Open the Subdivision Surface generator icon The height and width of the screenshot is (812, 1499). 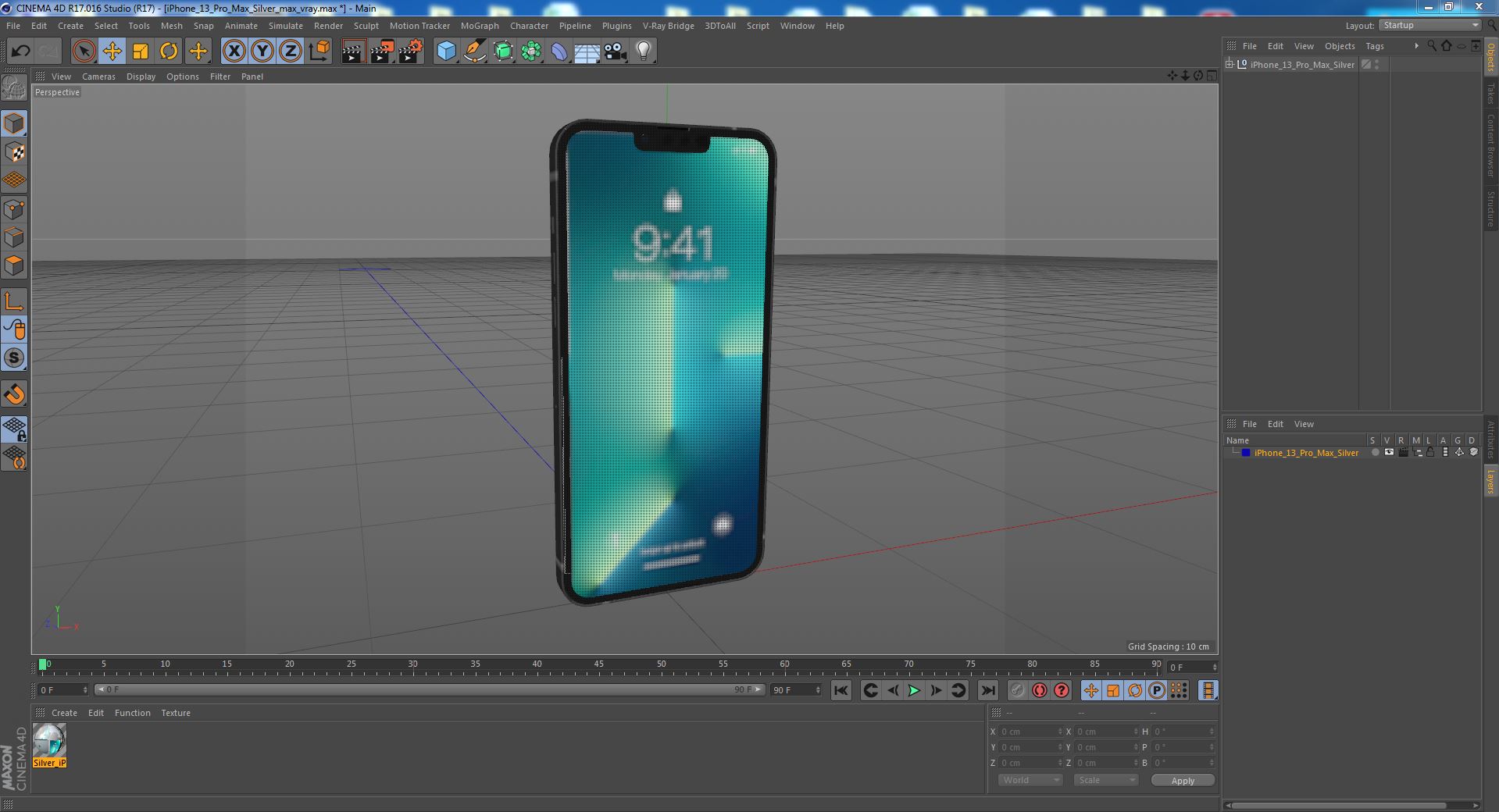(x=503, y=52)
